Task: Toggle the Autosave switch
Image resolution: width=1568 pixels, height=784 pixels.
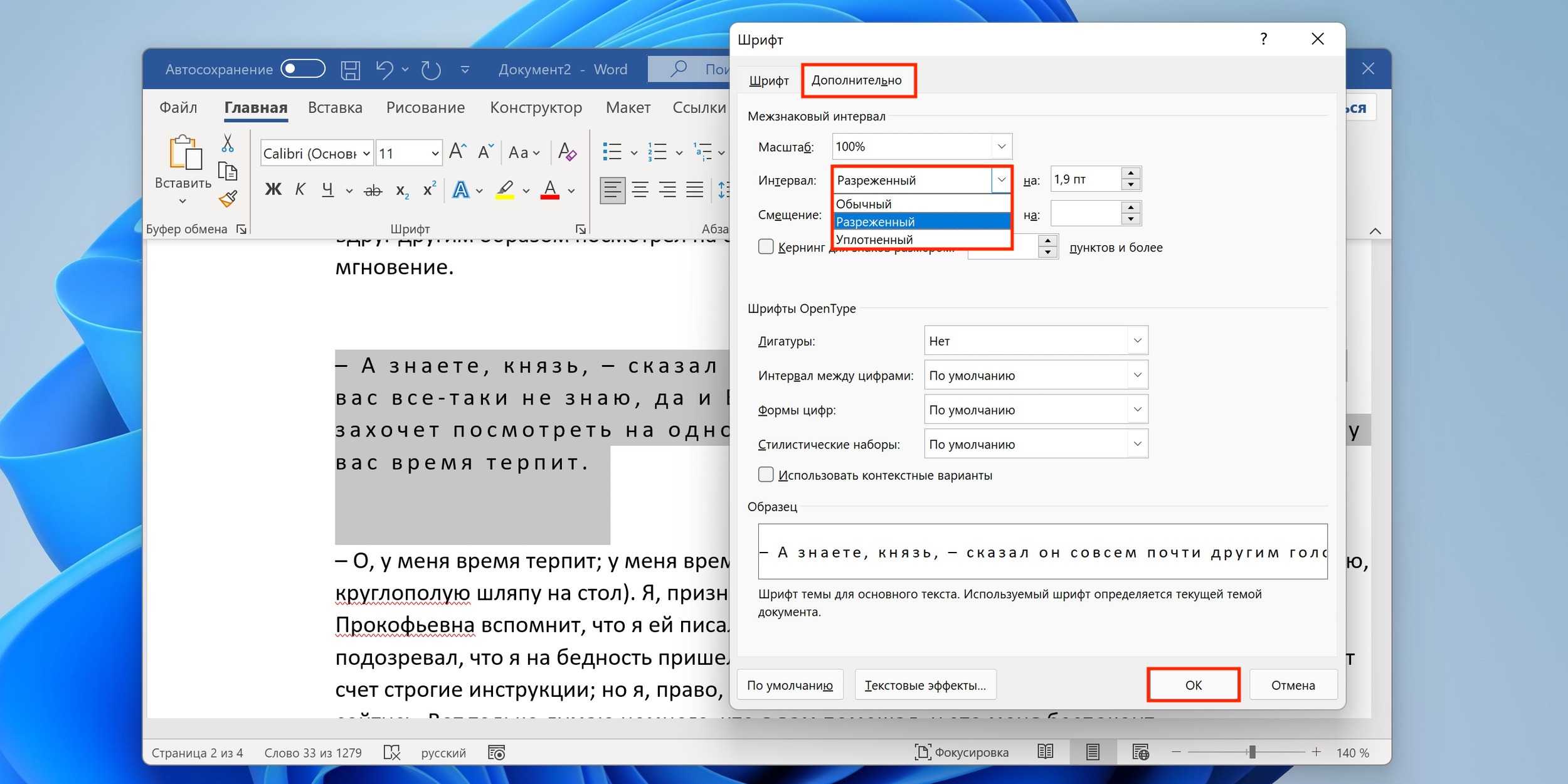Action: point(303,68)
